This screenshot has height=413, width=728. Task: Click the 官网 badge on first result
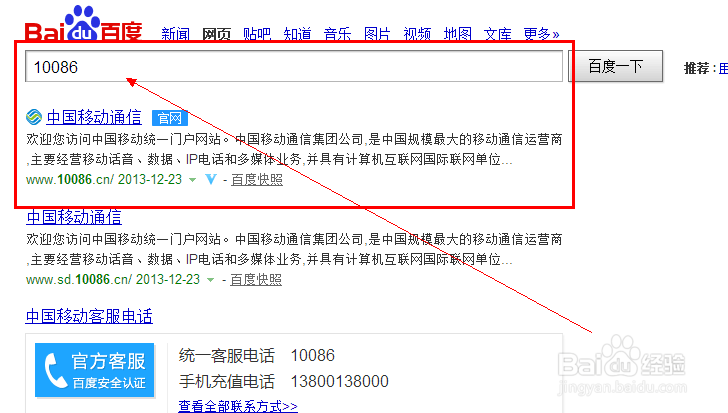169,118
